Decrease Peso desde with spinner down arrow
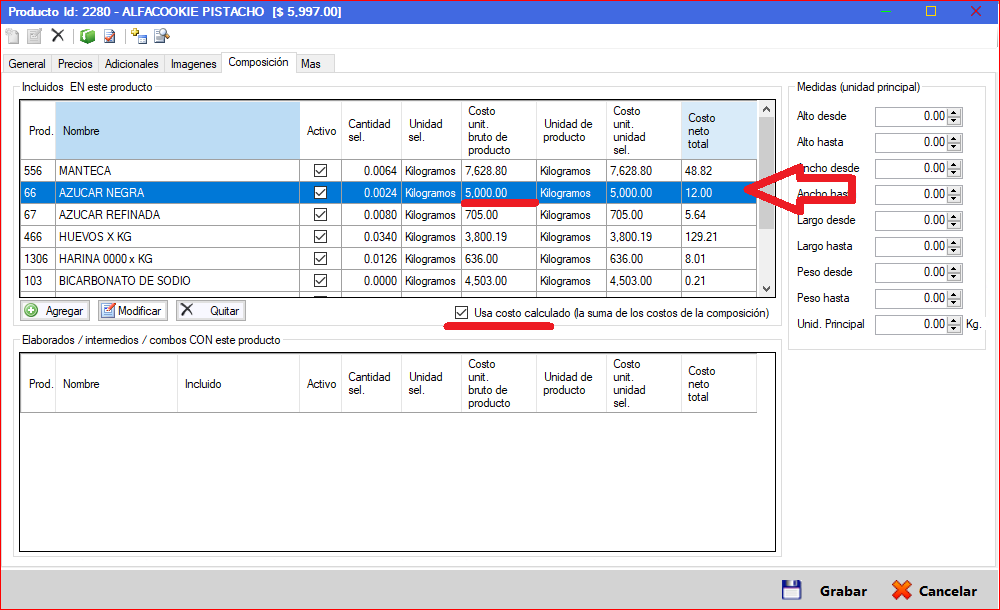The height and width of the screenshot is (610, 1000). coord(954,276)
